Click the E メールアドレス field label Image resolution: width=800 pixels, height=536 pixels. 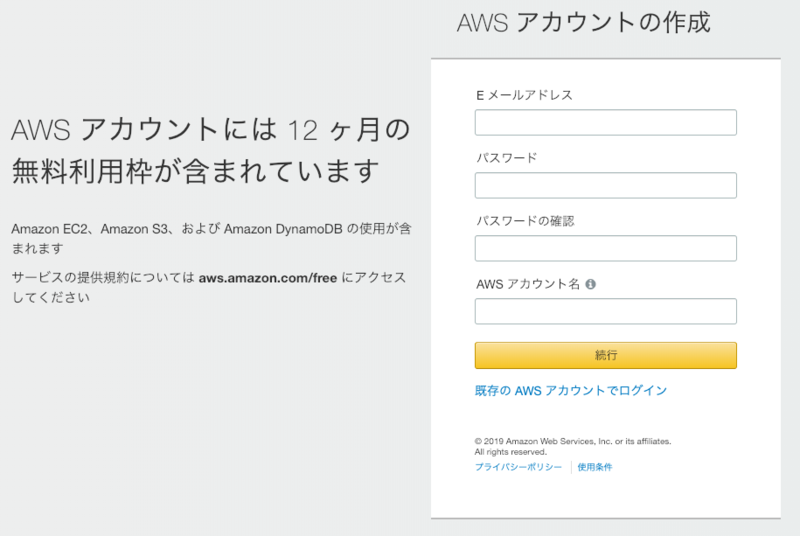point(524,95)
